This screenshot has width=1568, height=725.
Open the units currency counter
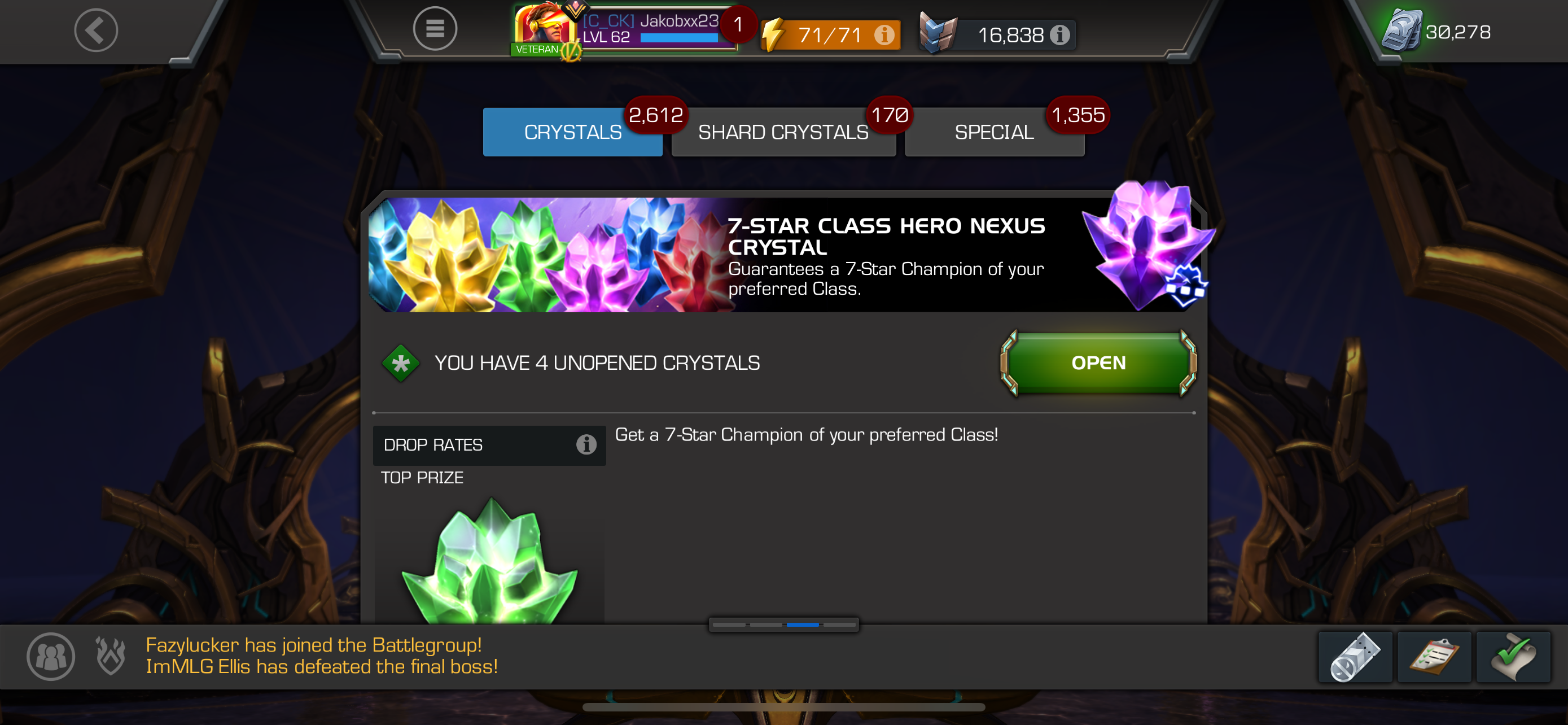[1437, 32]
